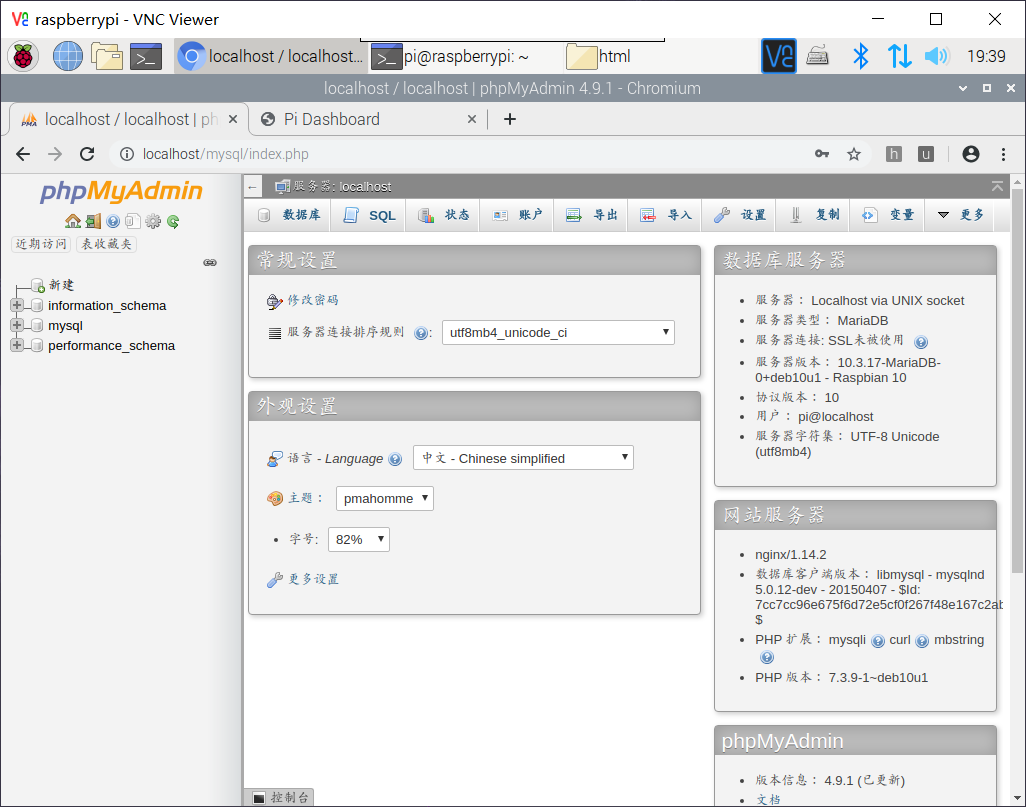
Task: Go back with the browser back arrow
Action: point(23,154)
